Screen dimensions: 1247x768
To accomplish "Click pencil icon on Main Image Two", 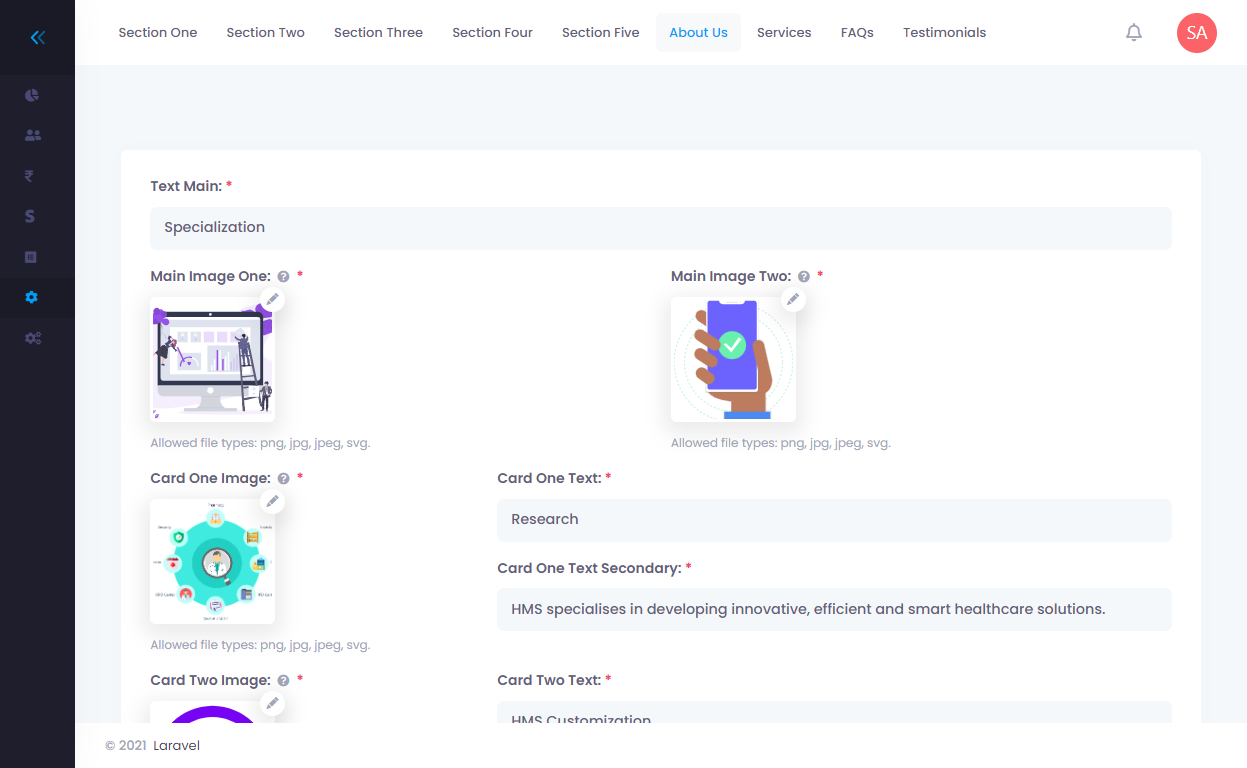I will [x=793, y=299].
